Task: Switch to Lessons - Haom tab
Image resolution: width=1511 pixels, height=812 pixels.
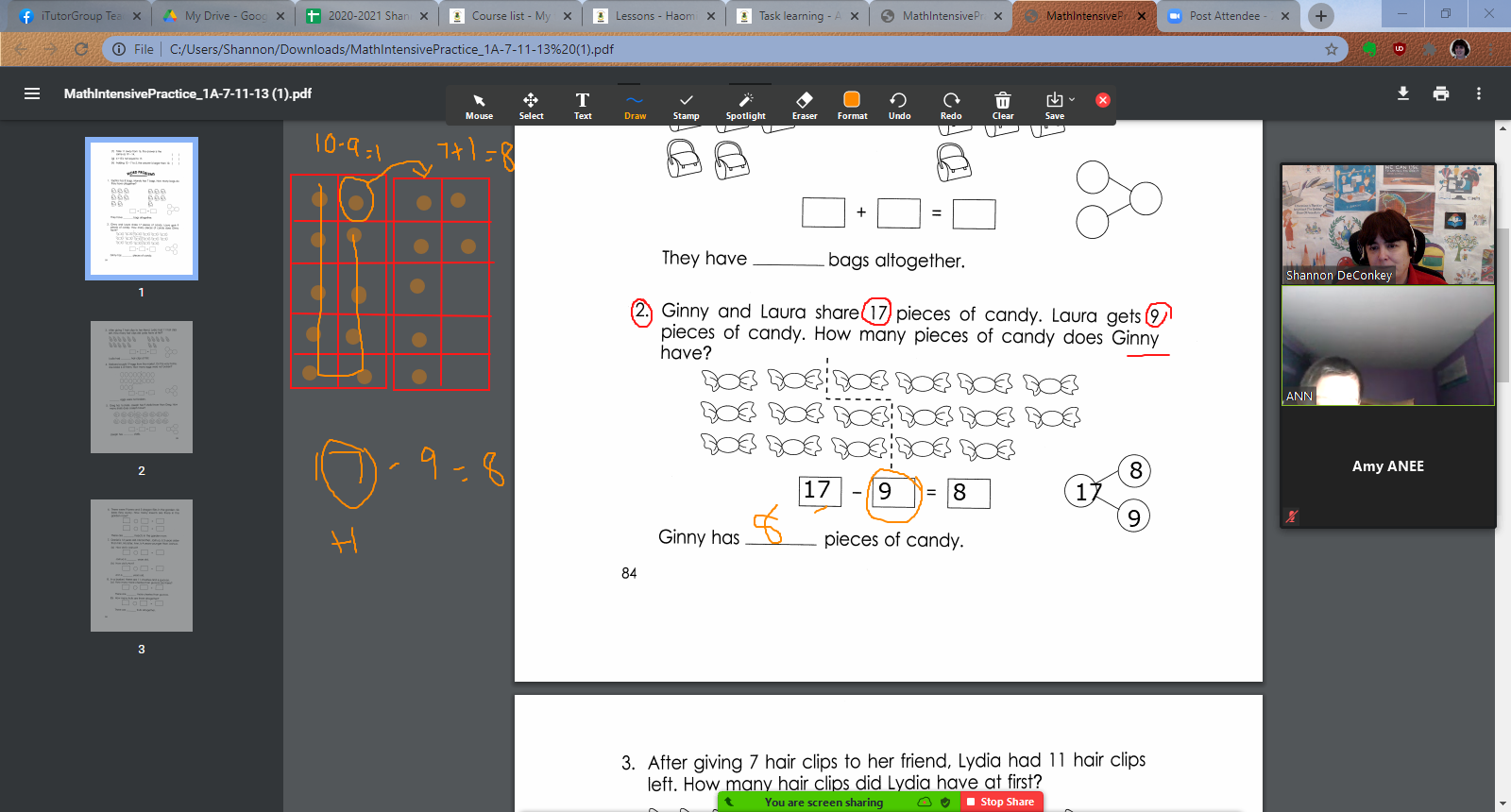Action: [x=652, y=16]
